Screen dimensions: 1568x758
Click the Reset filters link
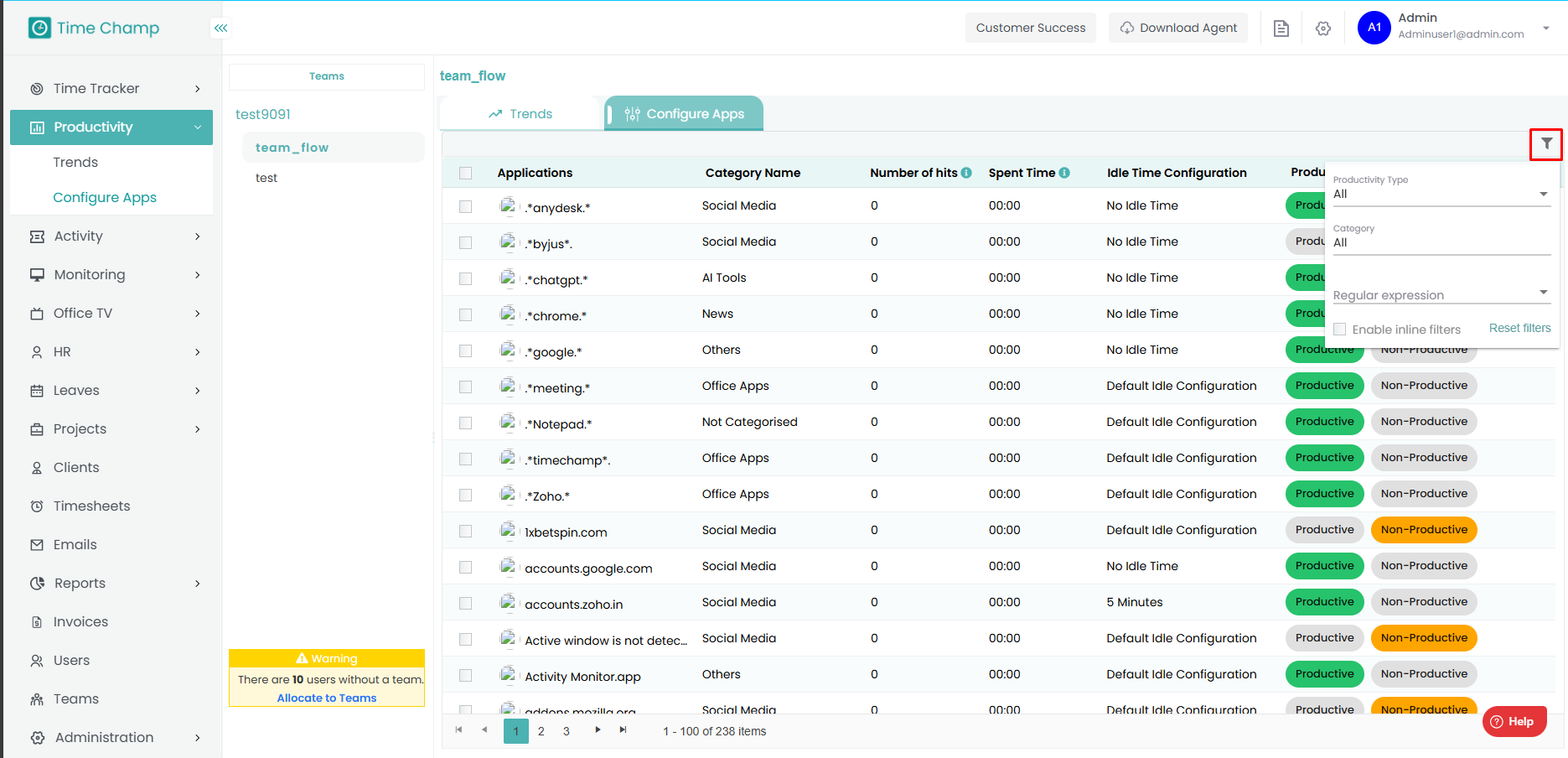[1519, 328]
